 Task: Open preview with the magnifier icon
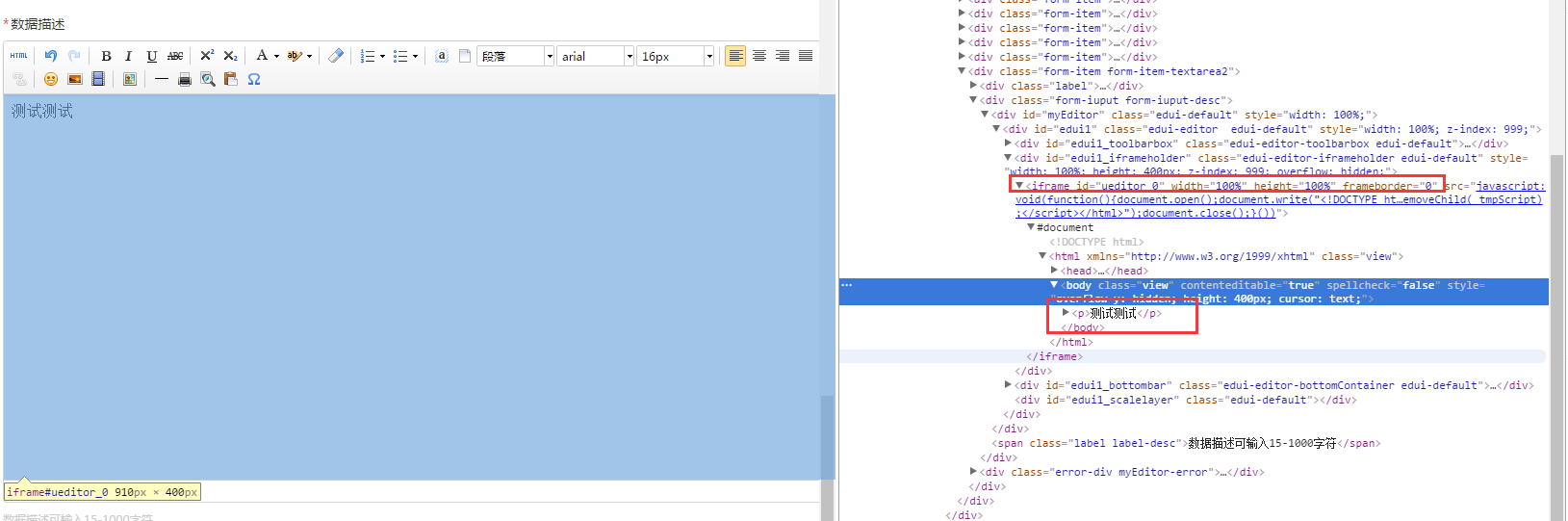tap(208, 79)
